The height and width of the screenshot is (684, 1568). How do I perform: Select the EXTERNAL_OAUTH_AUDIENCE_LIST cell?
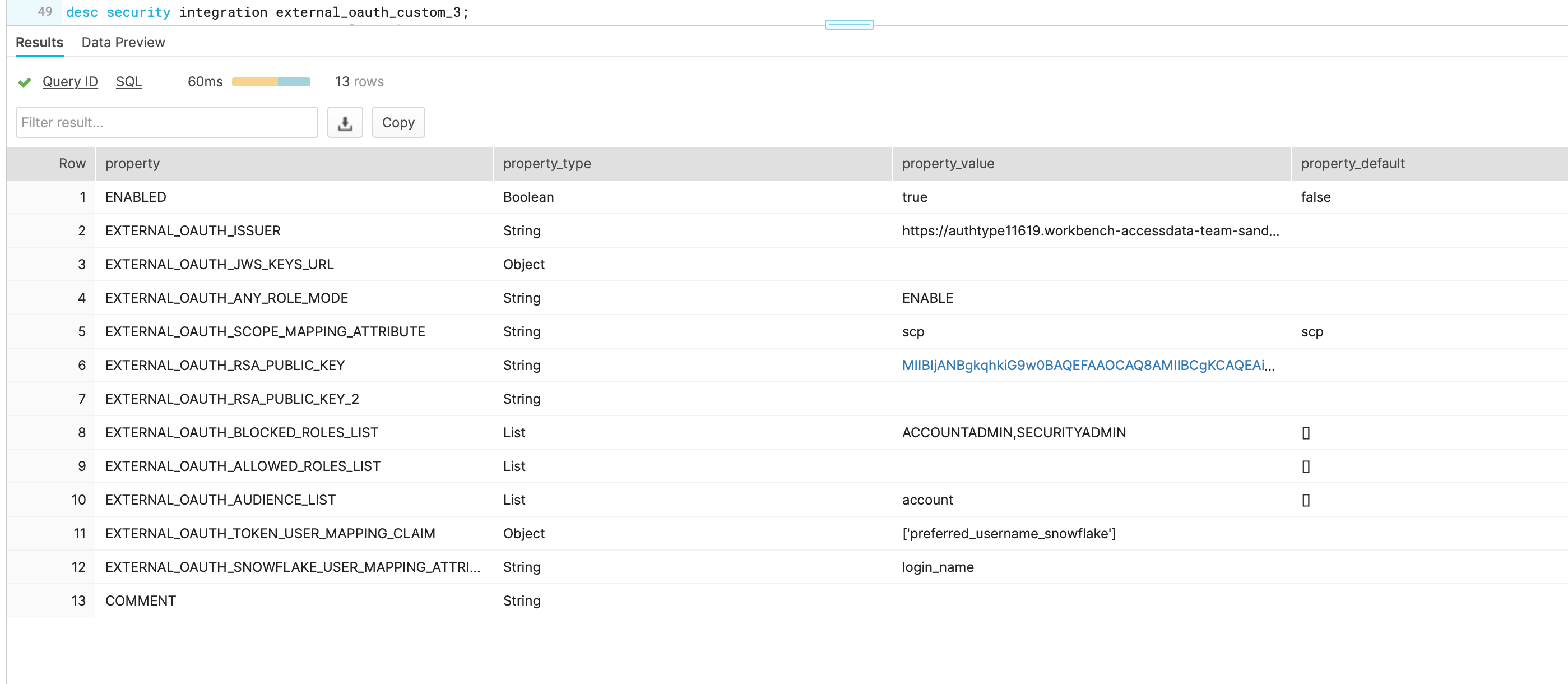point(294,500)
